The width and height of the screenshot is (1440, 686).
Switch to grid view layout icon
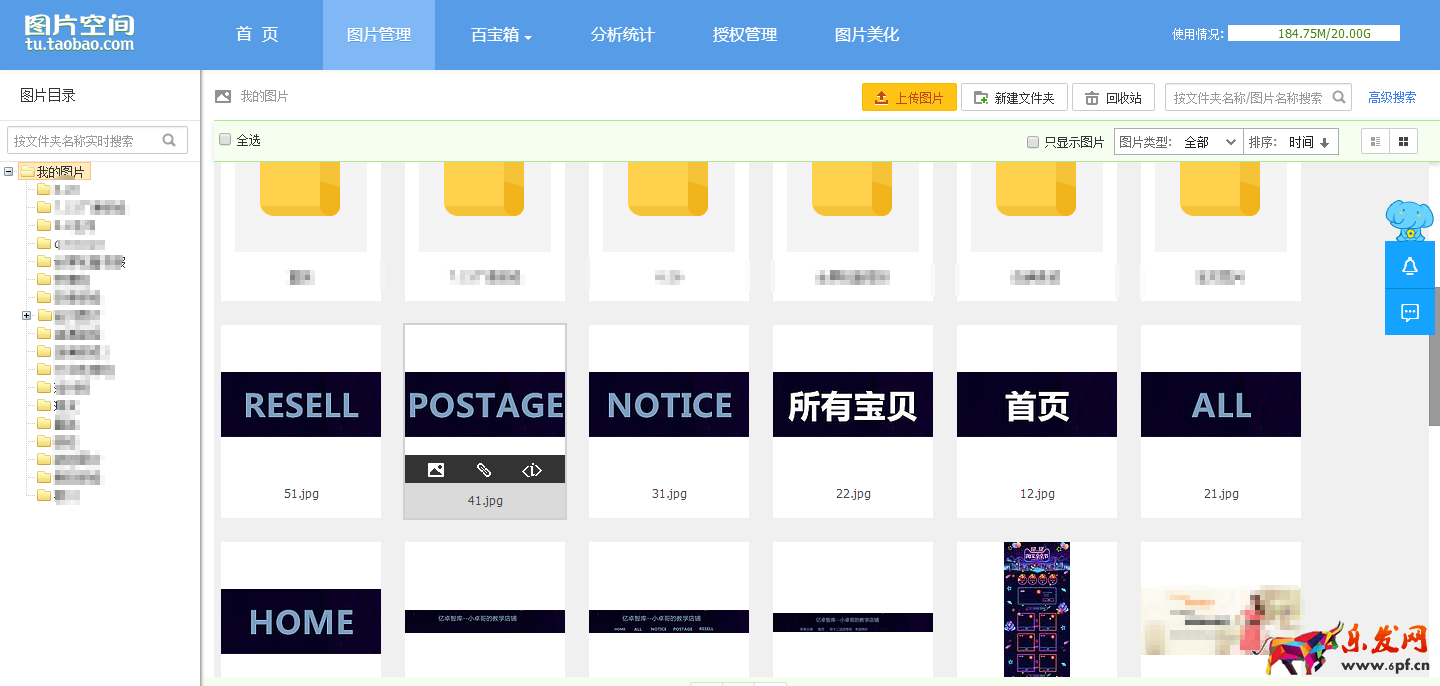(x=1403, y=142)
